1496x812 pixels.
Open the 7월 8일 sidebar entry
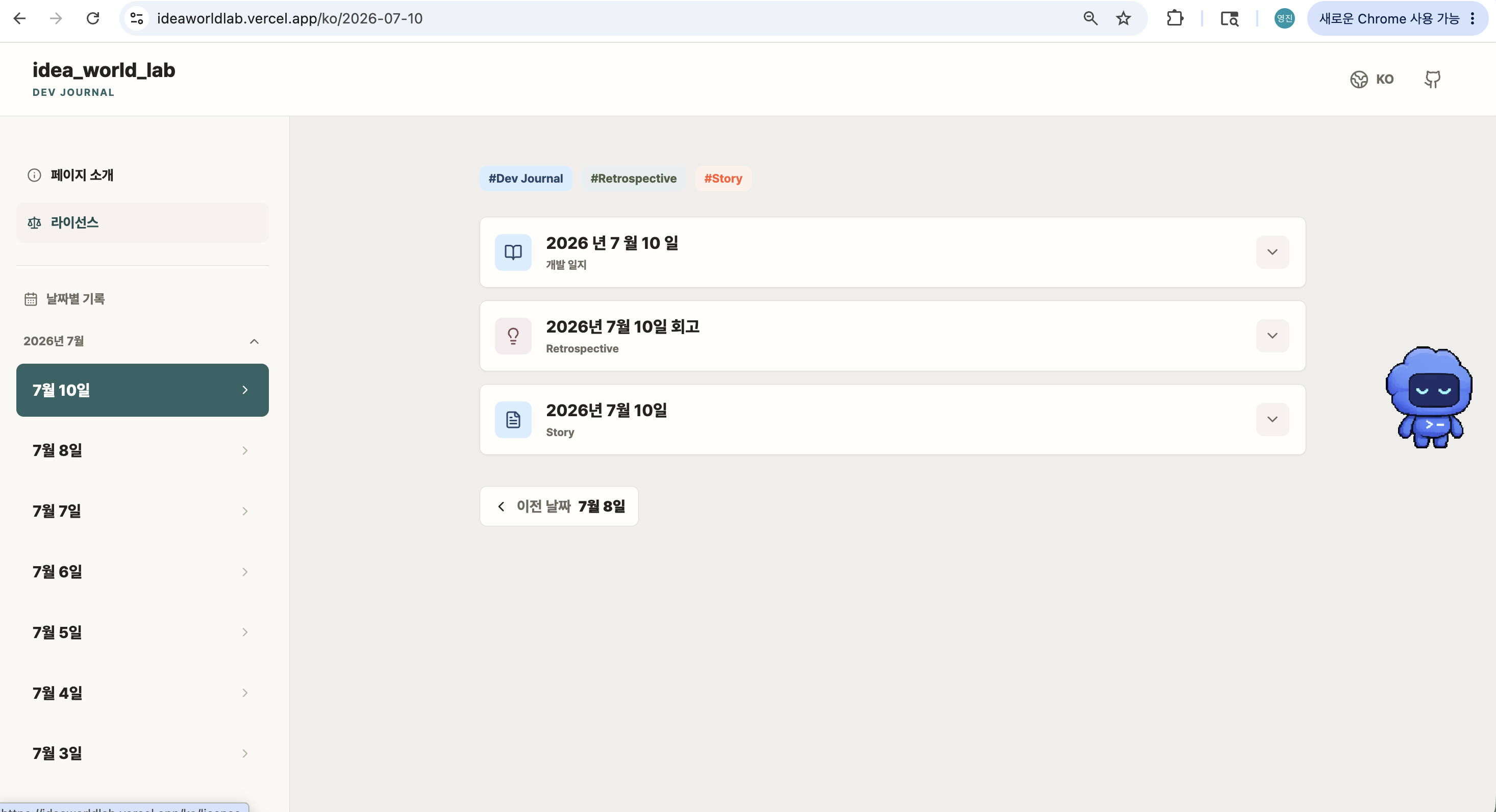(x=142, y=450)
